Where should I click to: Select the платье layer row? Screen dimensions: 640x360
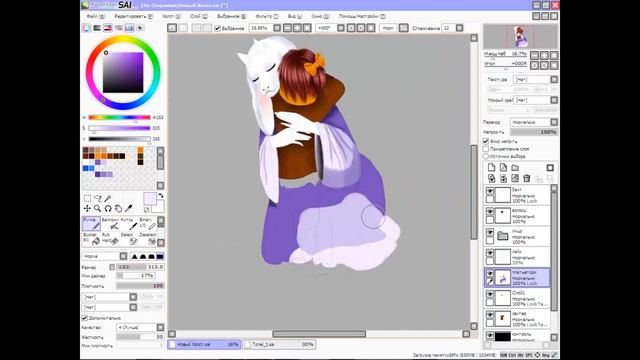pos(517,278)
